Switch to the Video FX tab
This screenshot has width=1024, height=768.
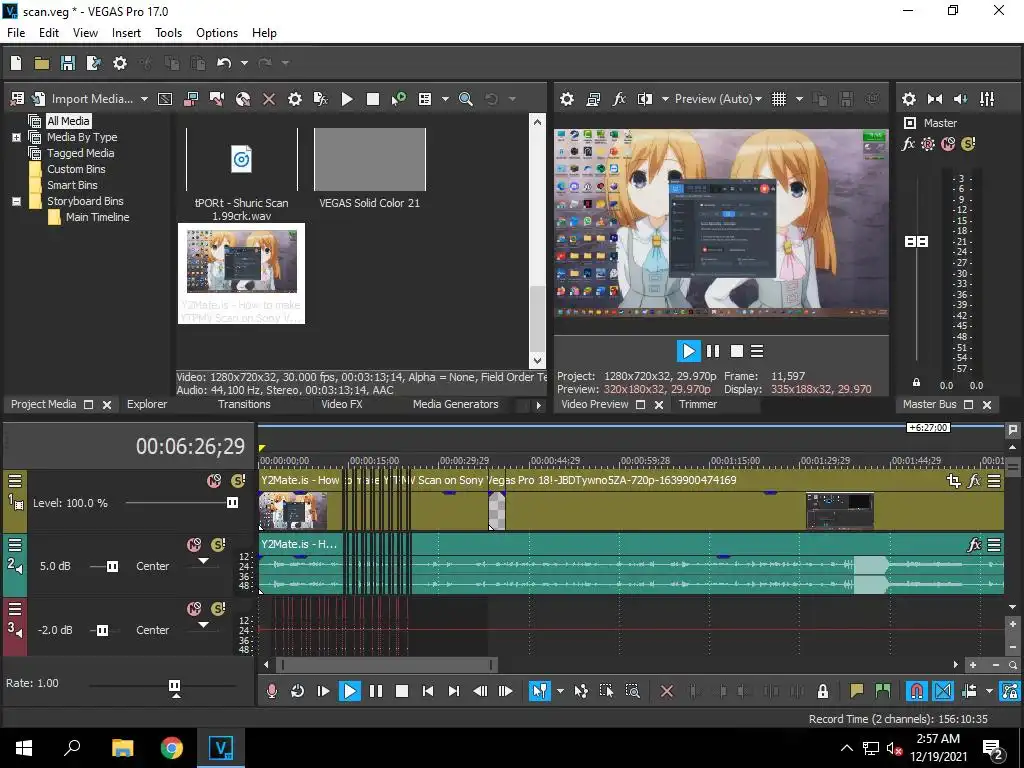tap(342, 404)
